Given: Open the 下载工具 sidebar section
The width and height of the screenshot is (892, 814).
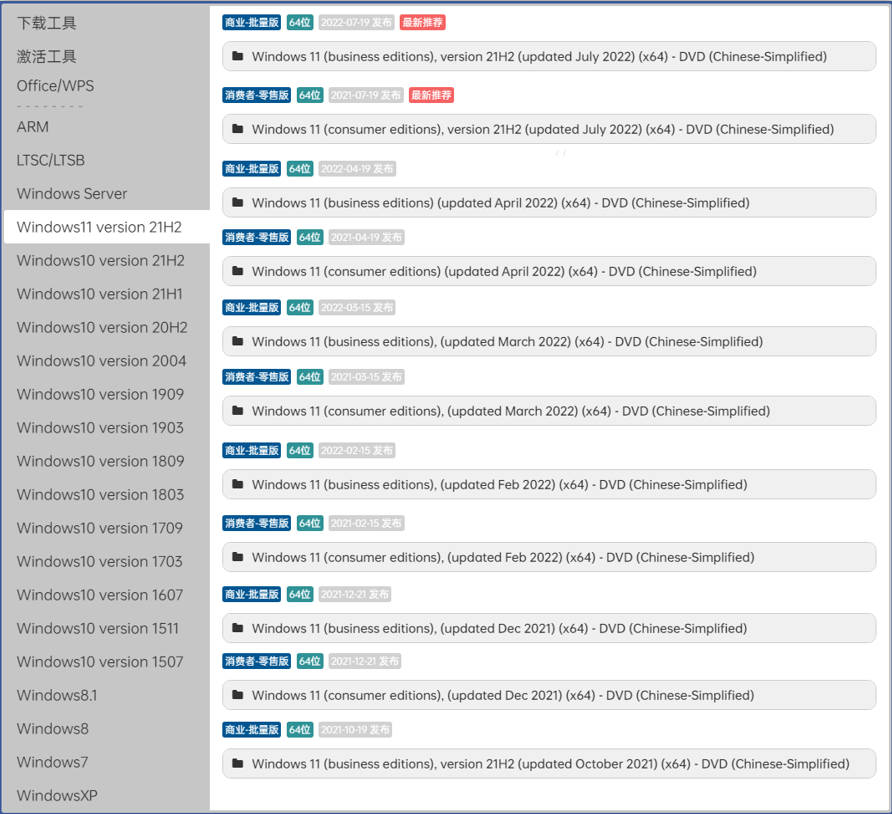Looking at the screenshot, I should click(47, 23).
